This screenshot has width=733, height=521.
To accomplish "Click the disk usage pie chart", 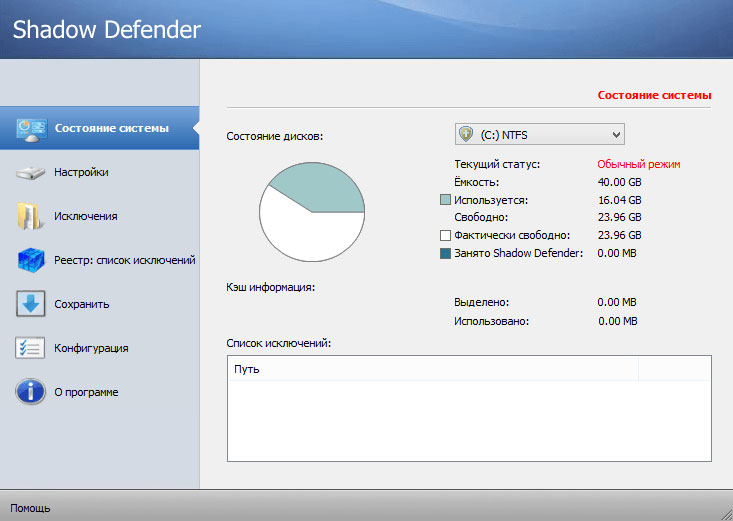I will pos(312,212).
